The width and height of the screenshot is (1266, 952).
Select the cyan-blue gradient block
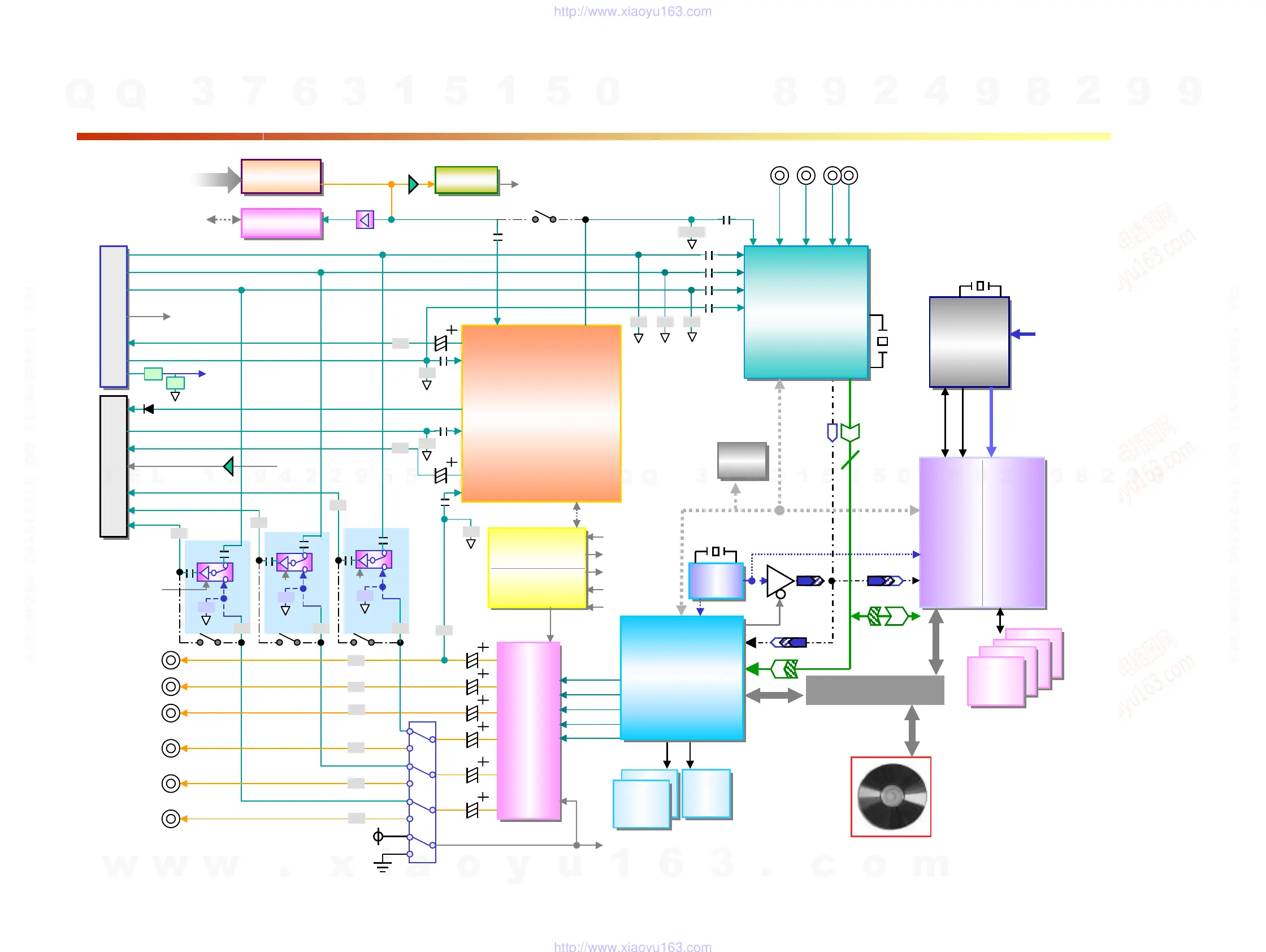tap(682, 678)
